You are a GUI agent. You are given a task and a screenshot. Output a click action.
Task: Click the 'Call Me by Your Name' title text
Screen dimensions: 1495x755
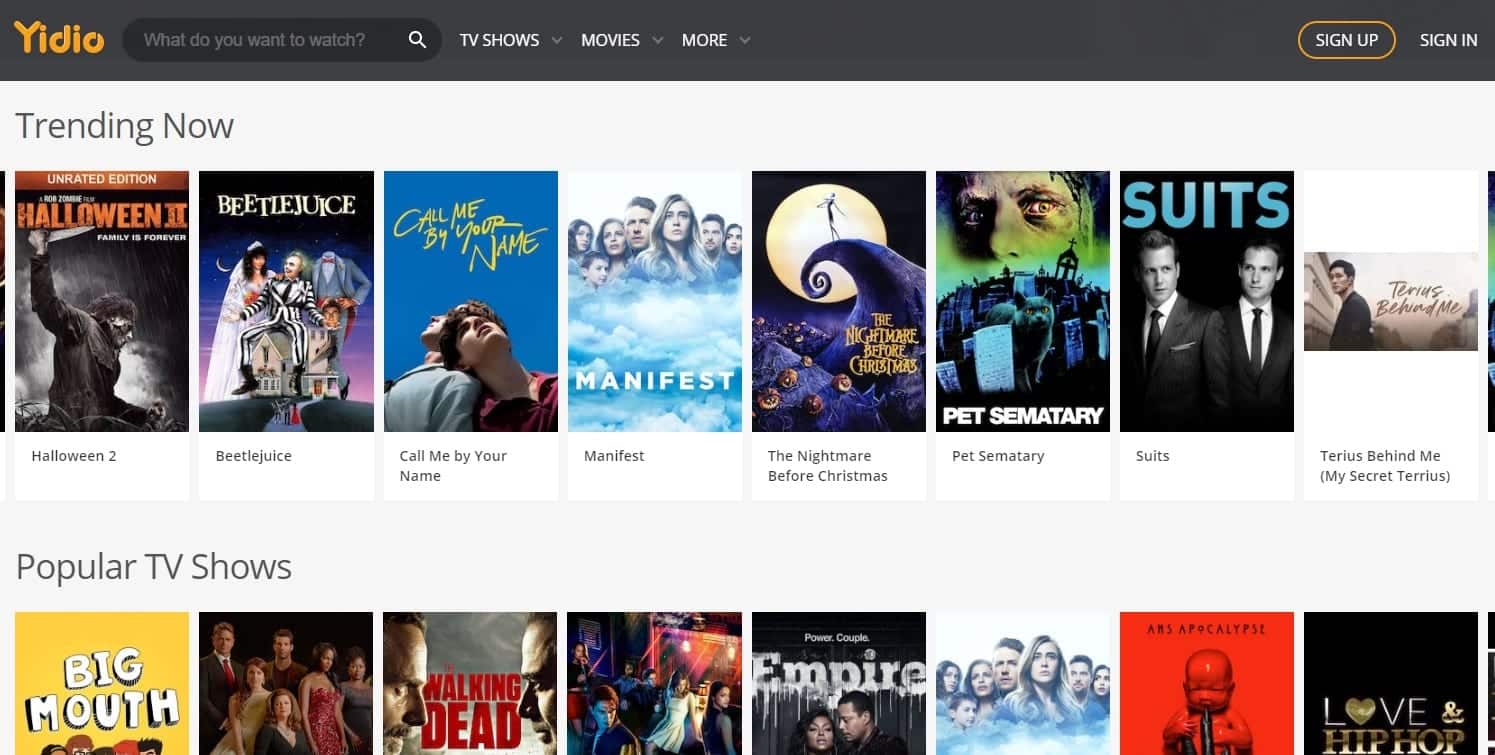coord(453,466)
